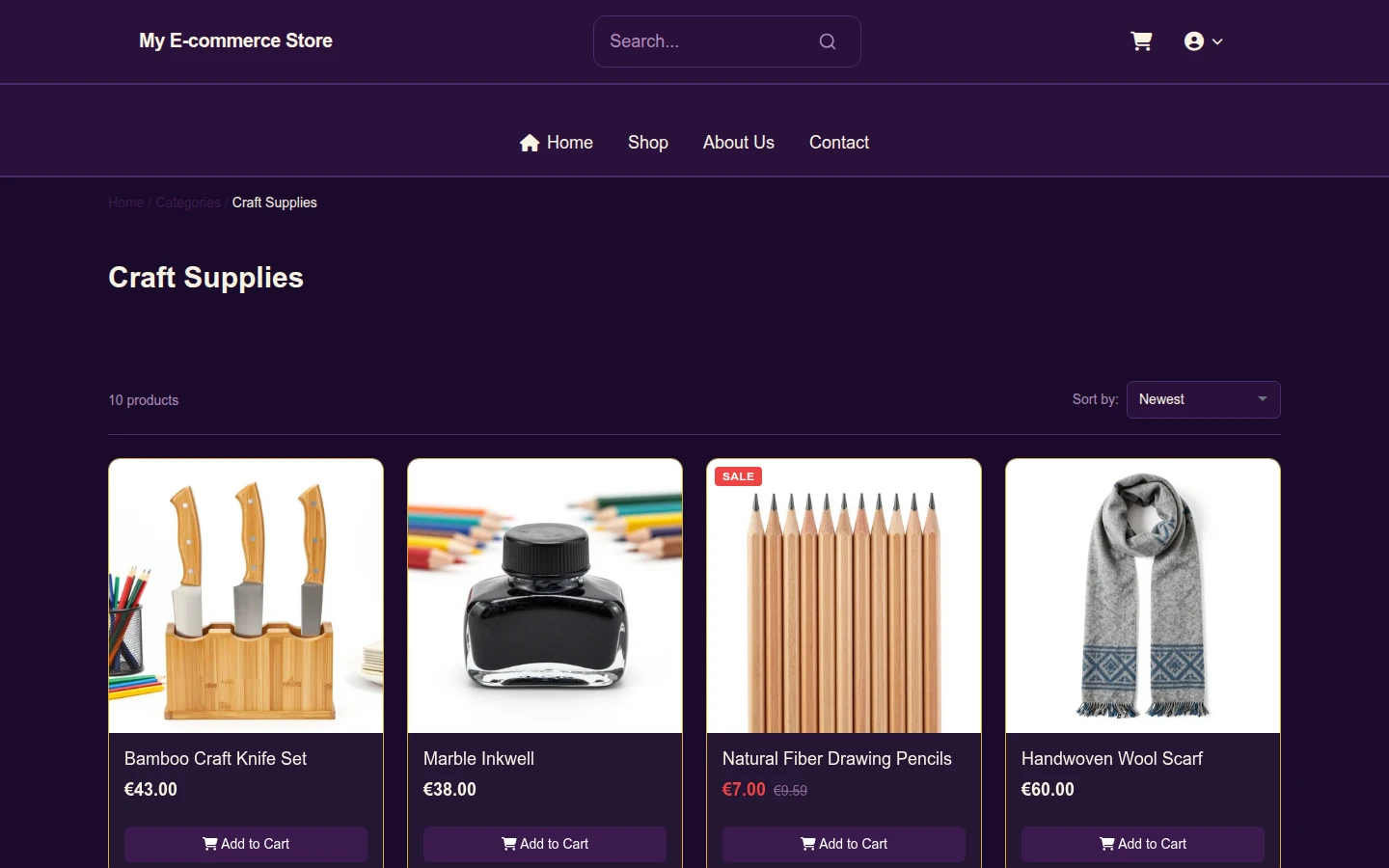Click the Handwoven Wool Scarf title
The height and width of the screenshot is (868, 1389).
point(1112,759)
